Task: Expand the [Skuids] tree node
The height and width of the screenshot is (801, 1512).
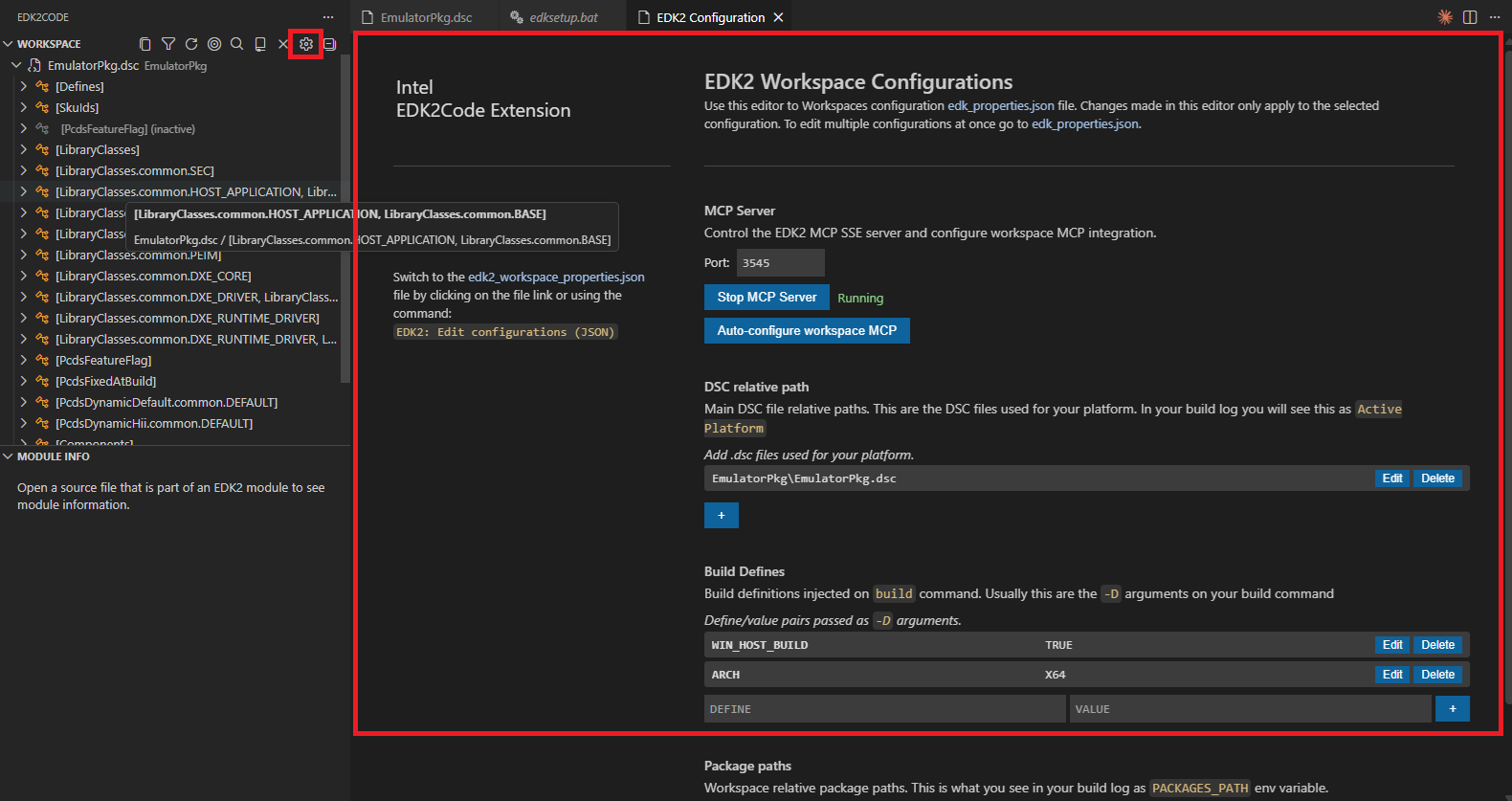Action: (x=24, y=107)
